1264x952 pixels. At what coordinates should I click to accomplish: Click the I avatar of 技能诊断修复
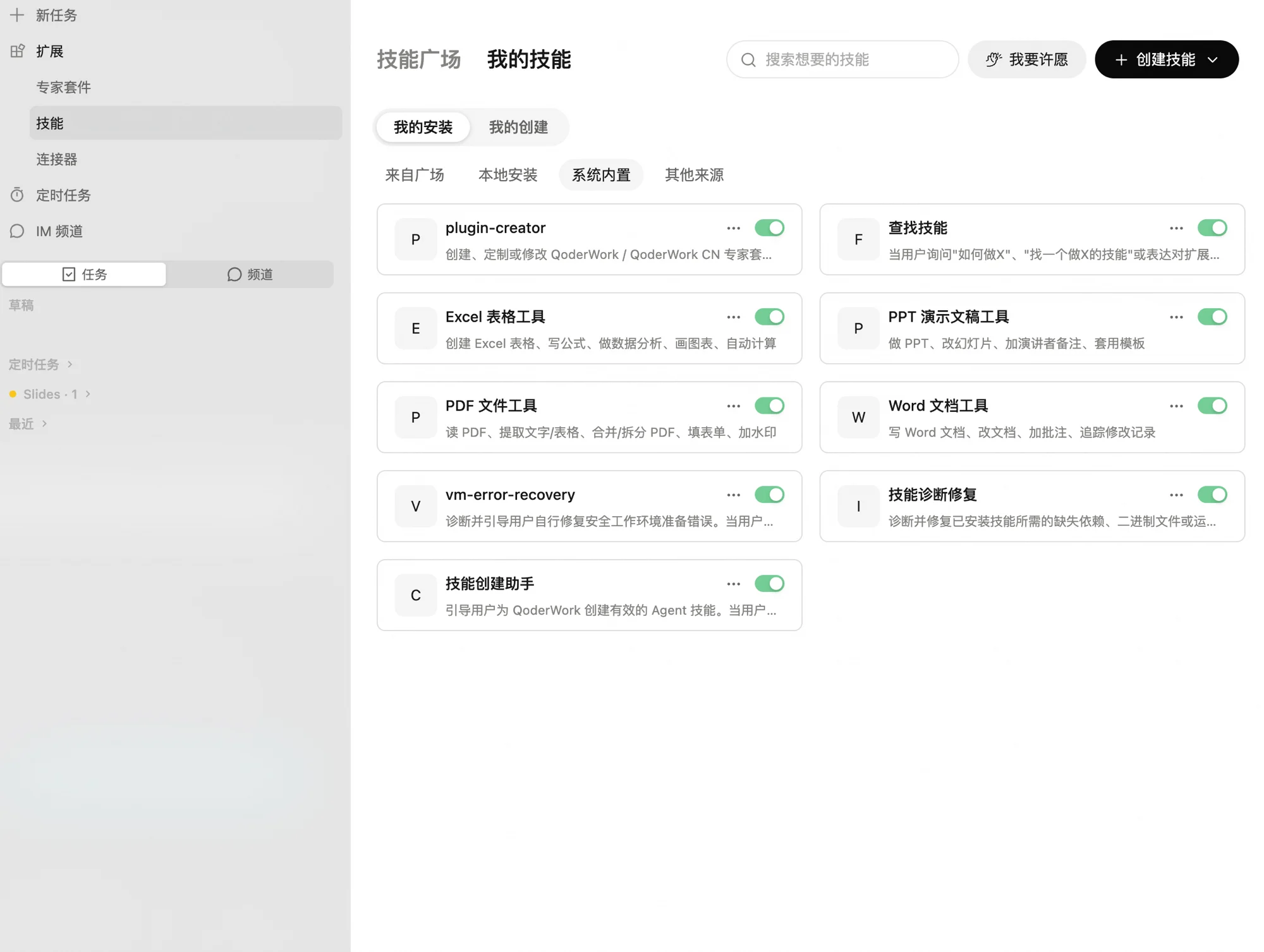(858, 507)
